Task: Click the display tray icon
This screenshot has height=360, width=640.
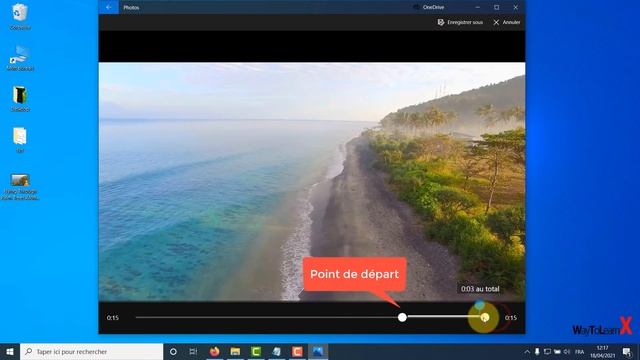Action: point(547,352)
